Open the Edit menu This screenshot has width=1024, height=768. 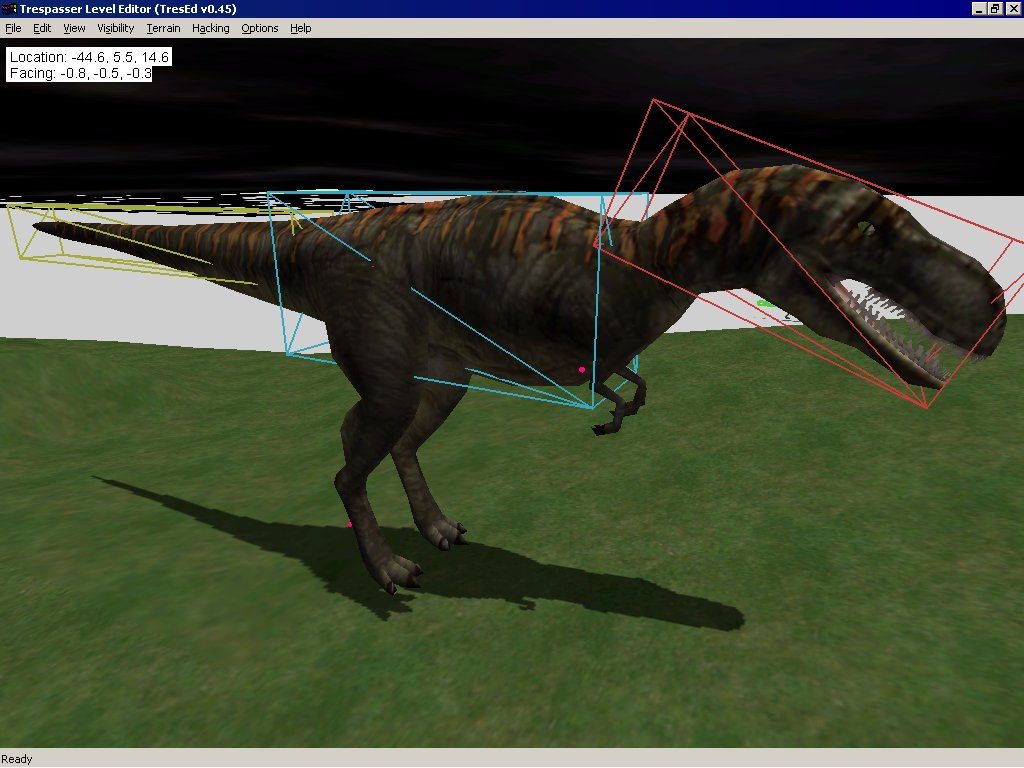point(42,28)
